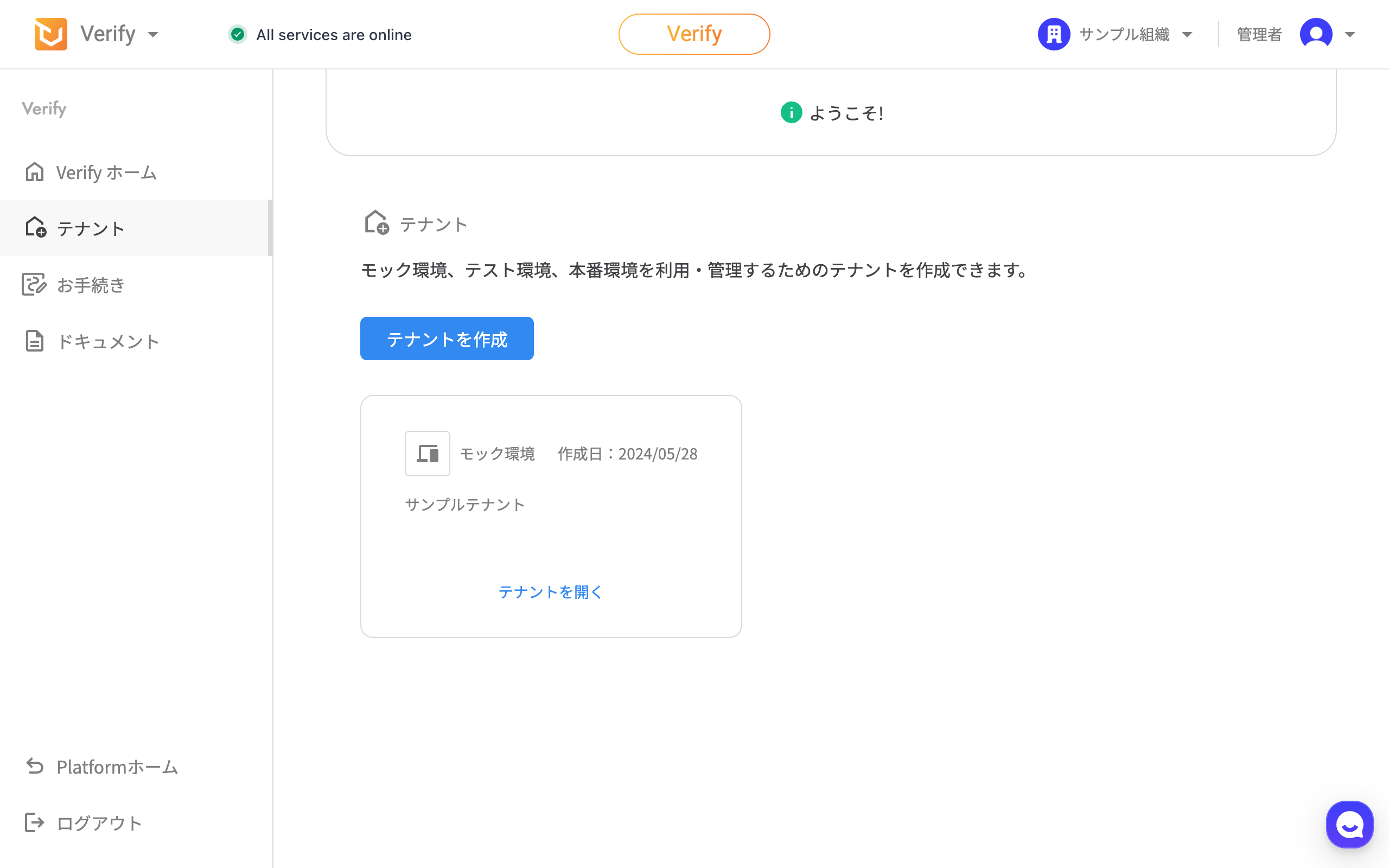Open ドキュメント in the sidebar
Screen dimensions: 1389x868
coord(108,341)
